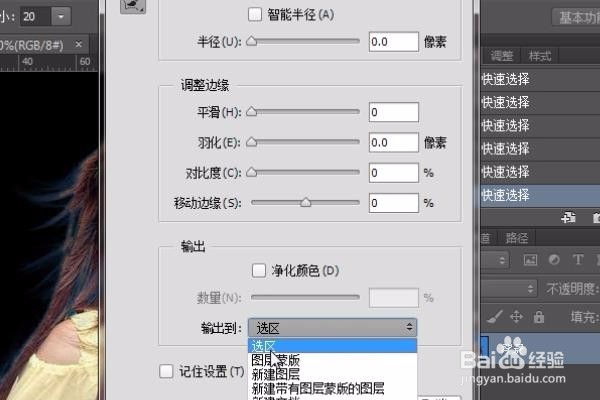
Task: Click the 平滑 (H) slider handle
Action: tap(251, 111)
